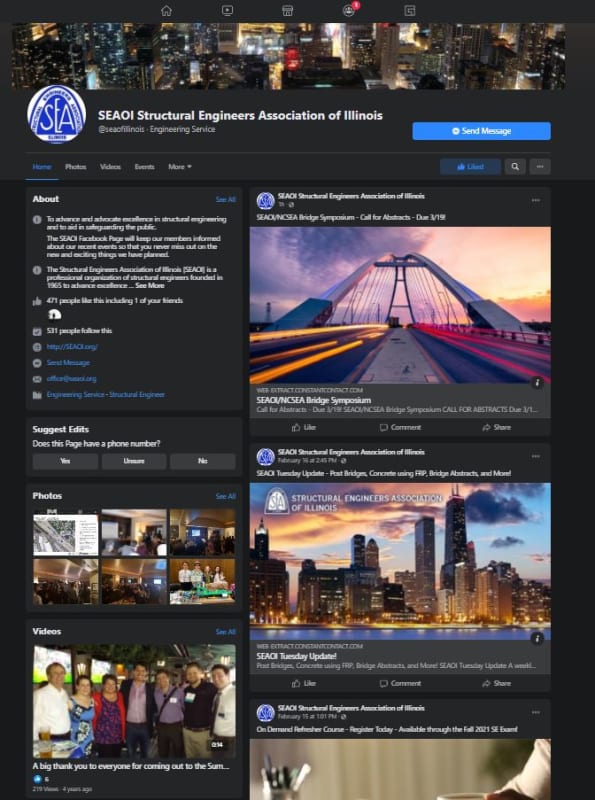This screenshot has width=595, height=800.
Task: Search this page using the magnifier button
Action: click(515, 166)
